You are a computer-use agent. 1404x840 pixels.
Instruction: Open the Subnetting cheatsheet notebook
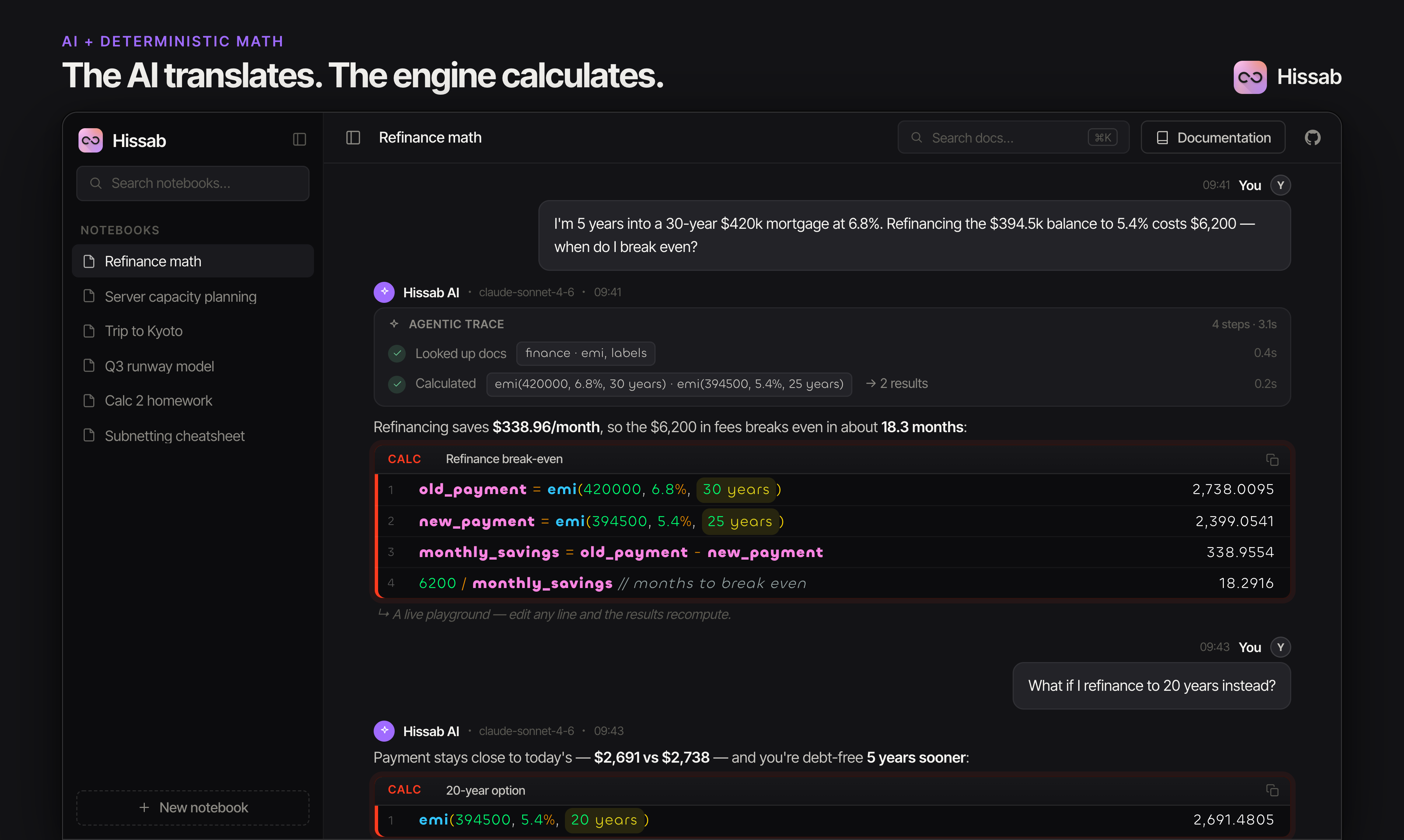click(x=192, y=436)
